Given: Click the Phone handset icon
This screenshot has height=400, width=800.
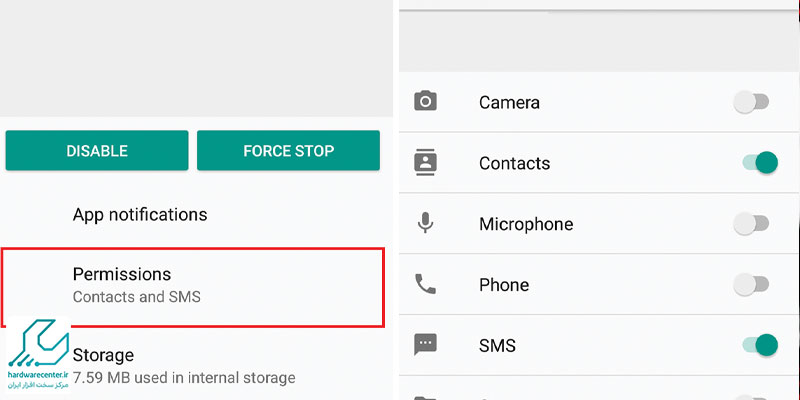Looking at the screenshot, I should pyautogui.click(x=425, y=284).
